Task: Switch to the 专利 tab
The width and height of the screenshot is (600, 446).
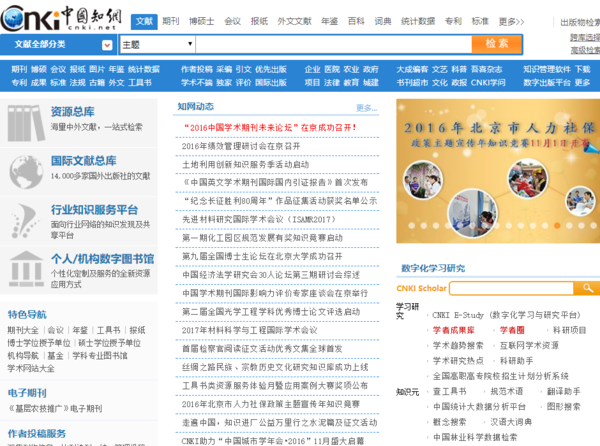Action: point(453,21)
